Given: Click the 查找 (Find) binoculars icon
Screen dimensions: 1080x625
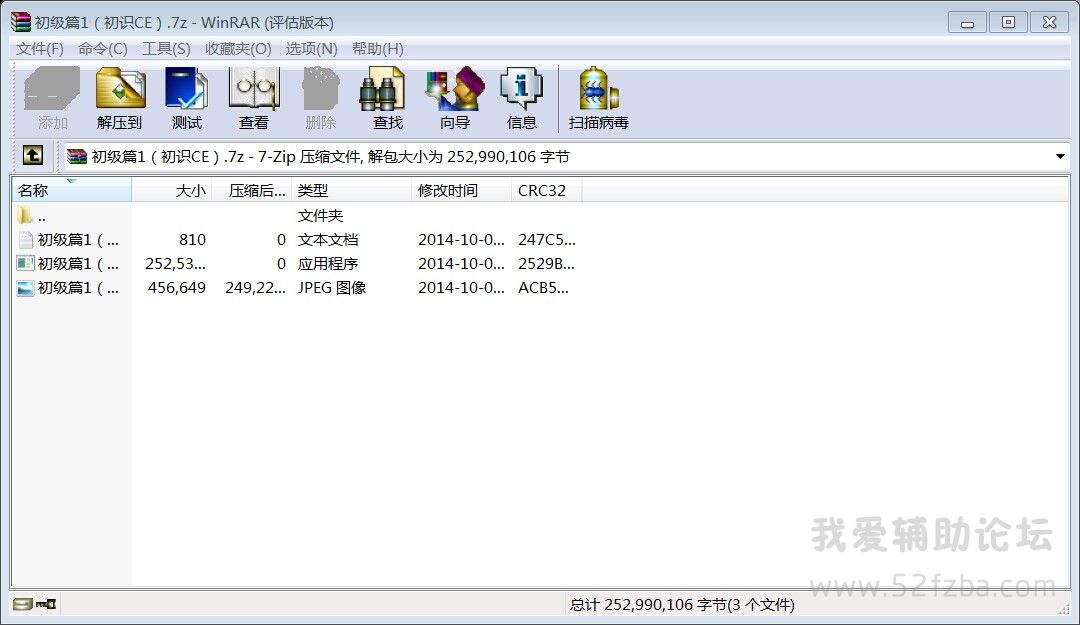Looking at the screenshot, I should (x=382, y=88).
